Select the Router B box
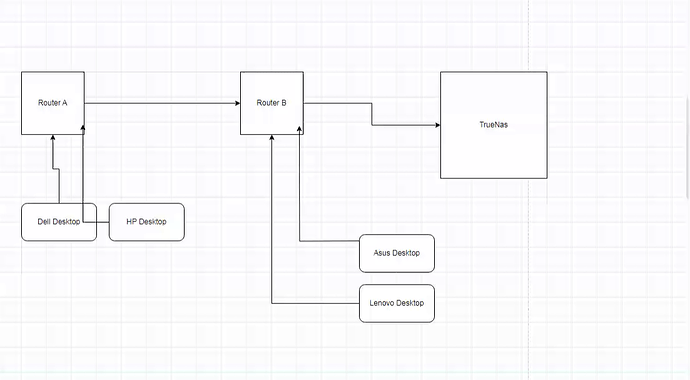 [x=272, y=103]
